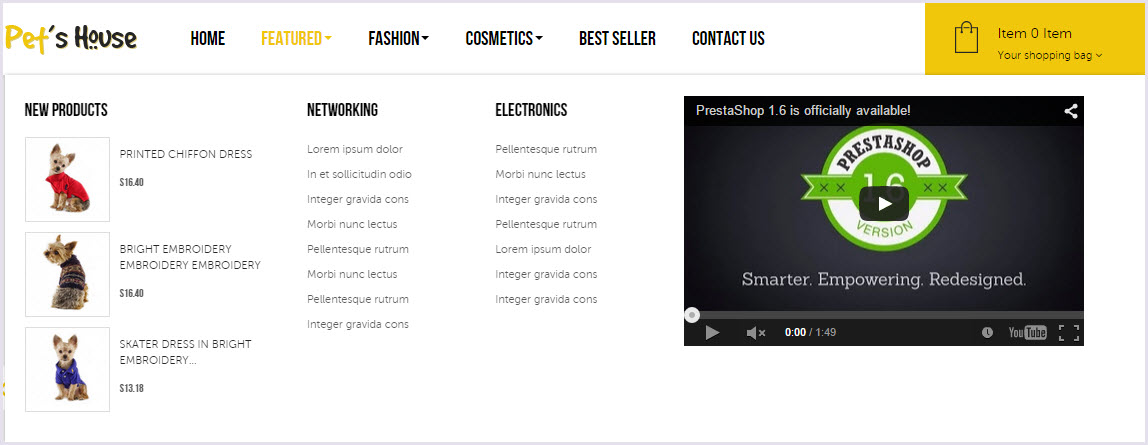Open the Best Seller page

pyautogui.click(x=617, y=38)
